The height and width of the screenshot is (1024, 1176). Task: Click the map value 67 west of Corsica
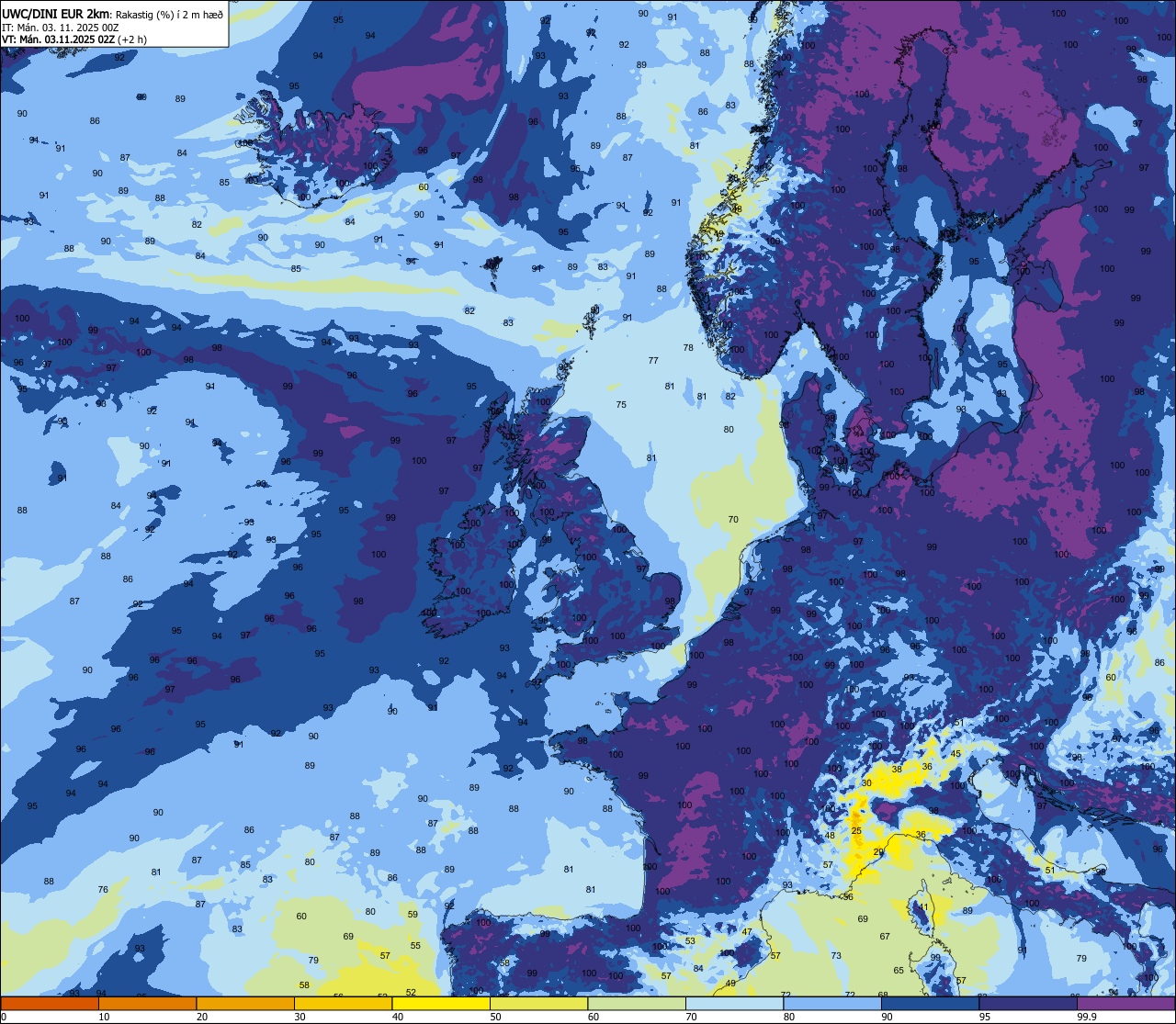pyautogui.click(x=885, y=937)
